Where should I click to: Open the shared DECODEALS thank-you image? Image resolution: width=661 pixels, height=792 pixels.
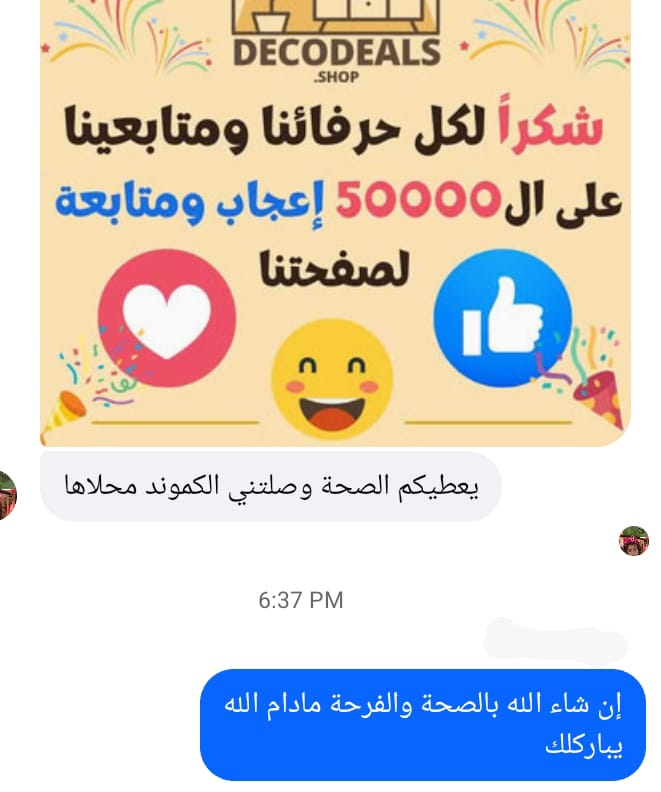335,223
